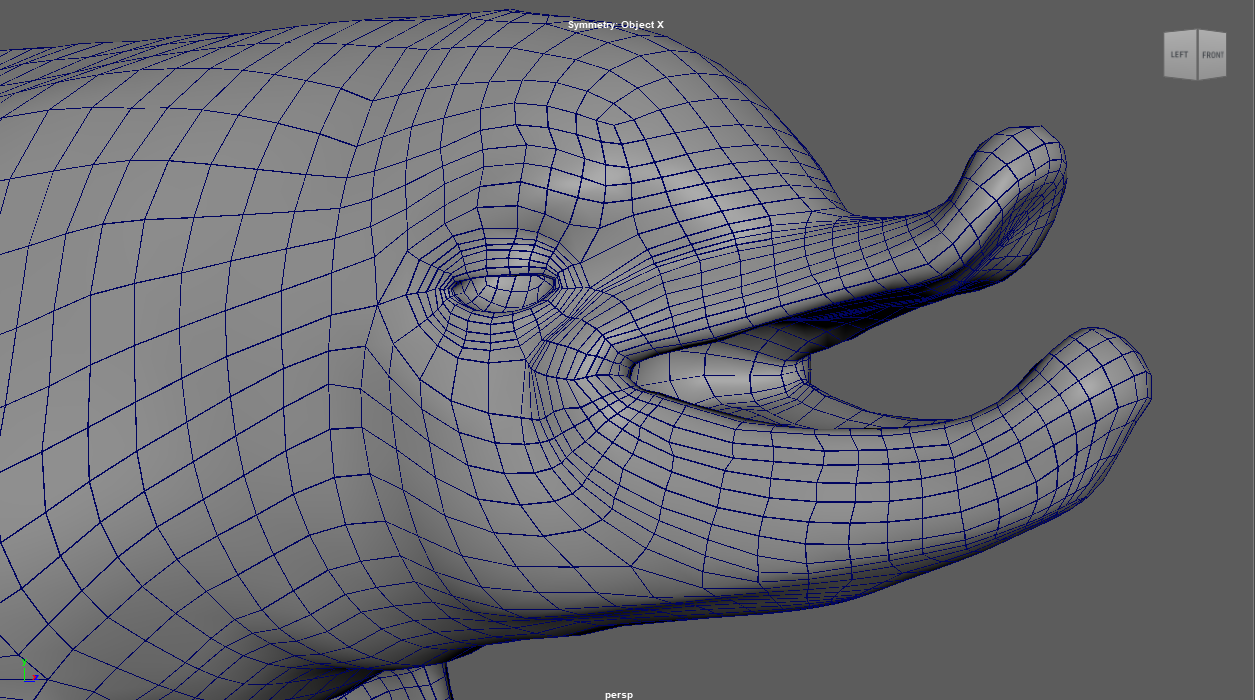Click the XYZ axis indicator in the viewport corner
1255x700 pixels.
pyautogui.click(x=30, y=672)
